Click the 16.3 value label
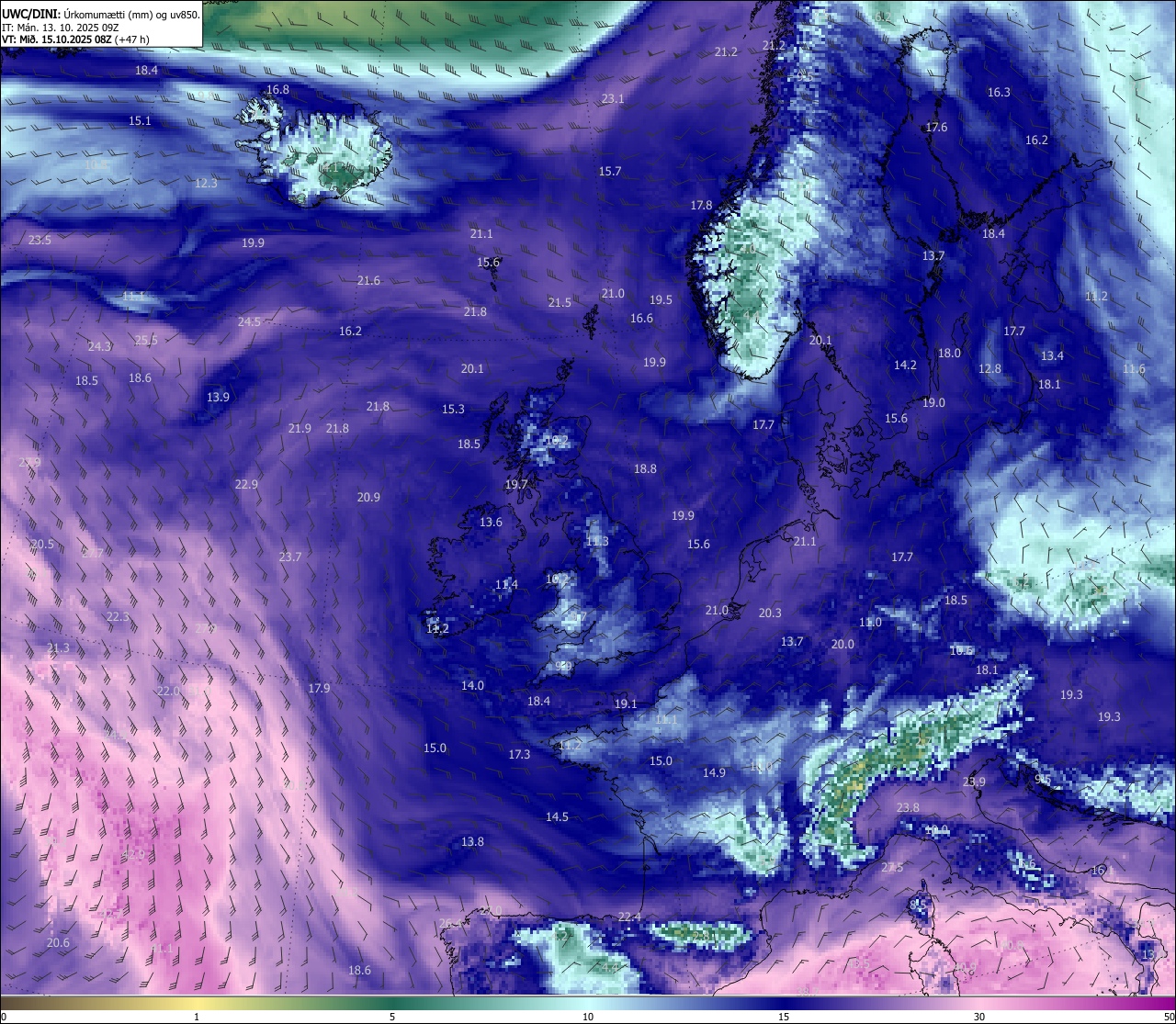The image size is (1176, 1024). (x=999, y=93)
